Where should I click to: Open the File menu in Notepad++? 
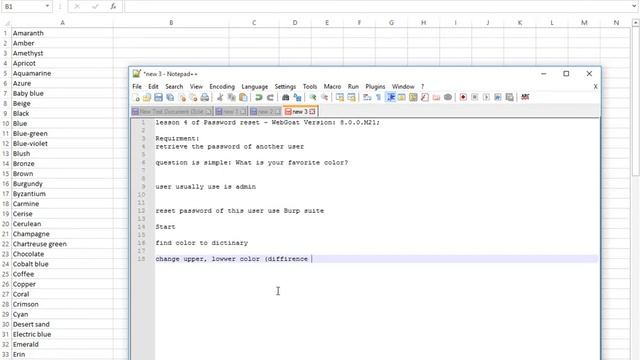pyautogui.click(x=137, y=87)
